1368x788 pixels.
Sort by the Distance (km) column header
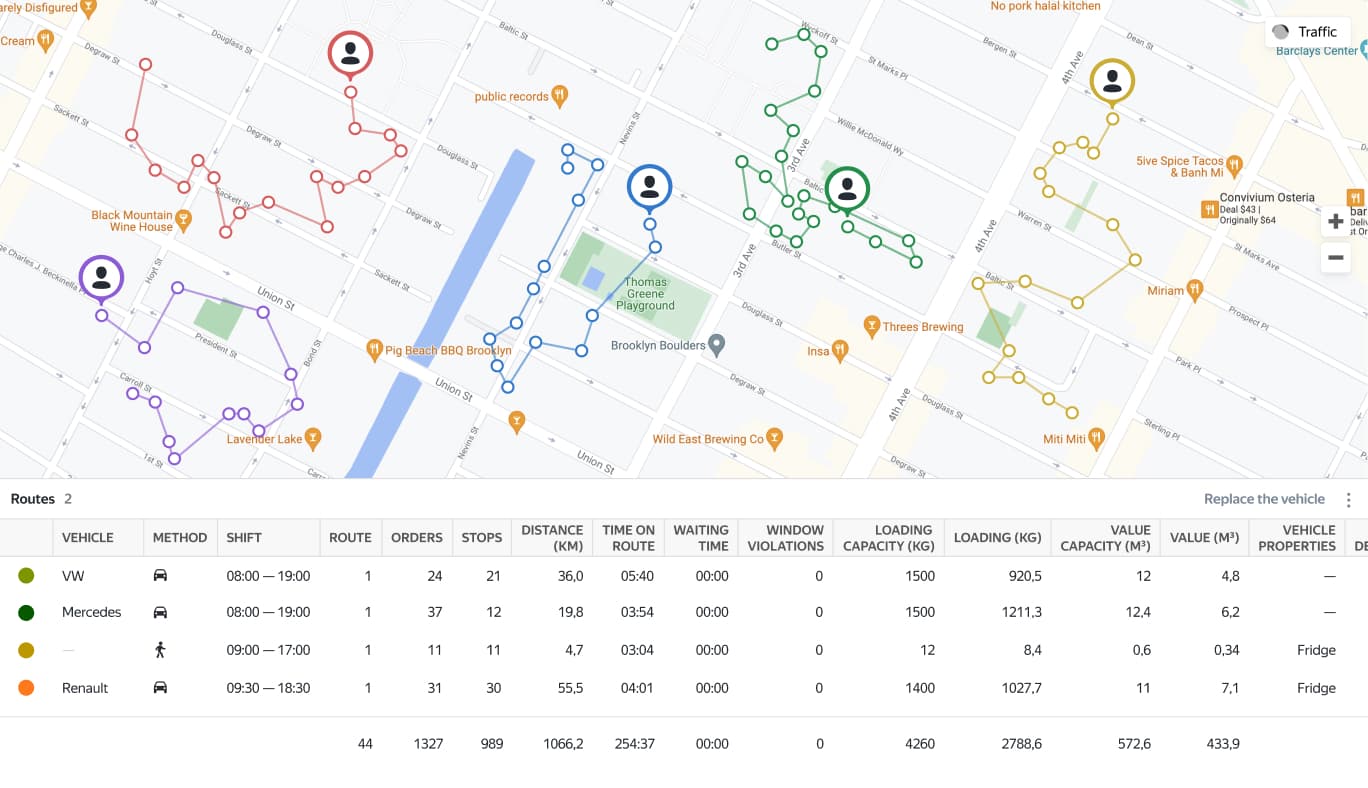(551, 538)
